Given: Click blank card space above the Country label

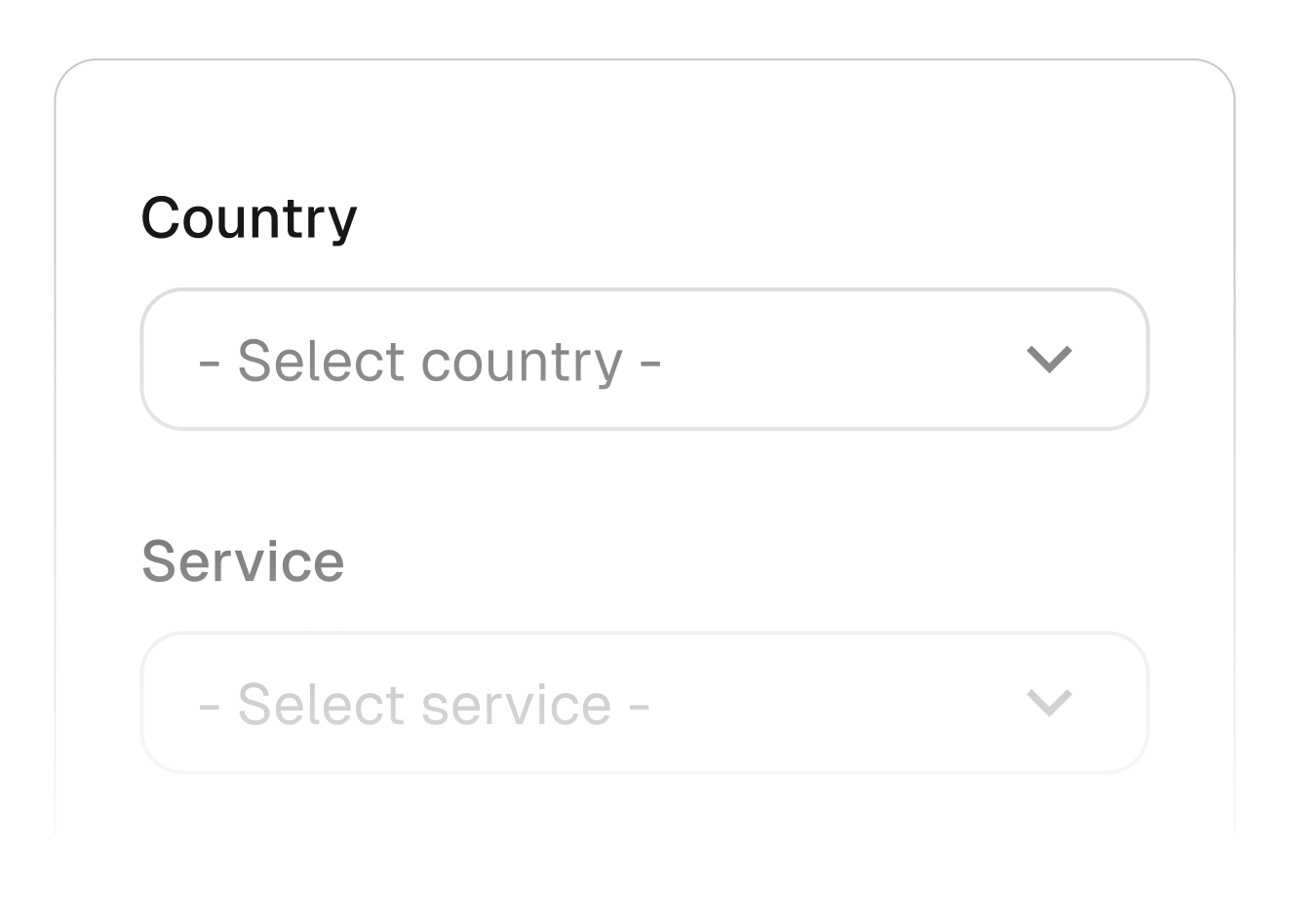Looking at the screenshot, I should pos(644,127).
